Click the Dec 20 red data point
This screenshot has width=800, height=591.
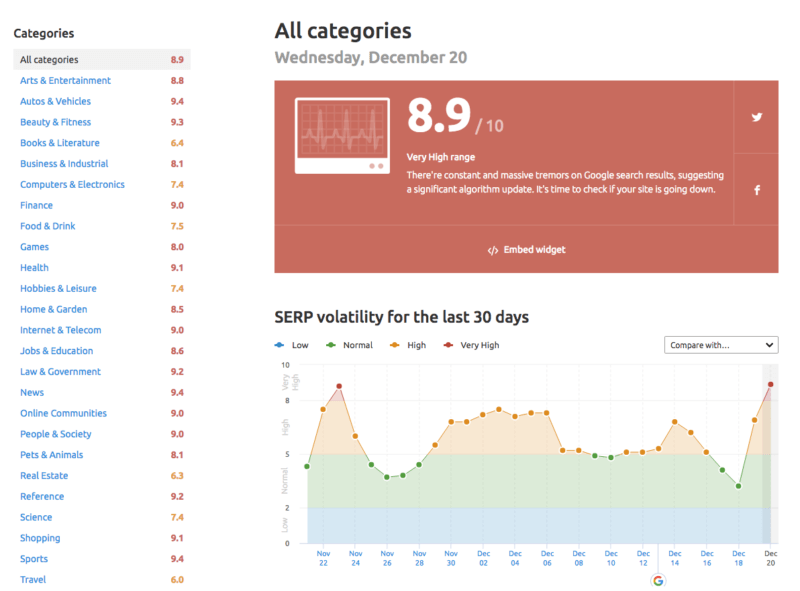pyautogui.click(x=770, y=384)
